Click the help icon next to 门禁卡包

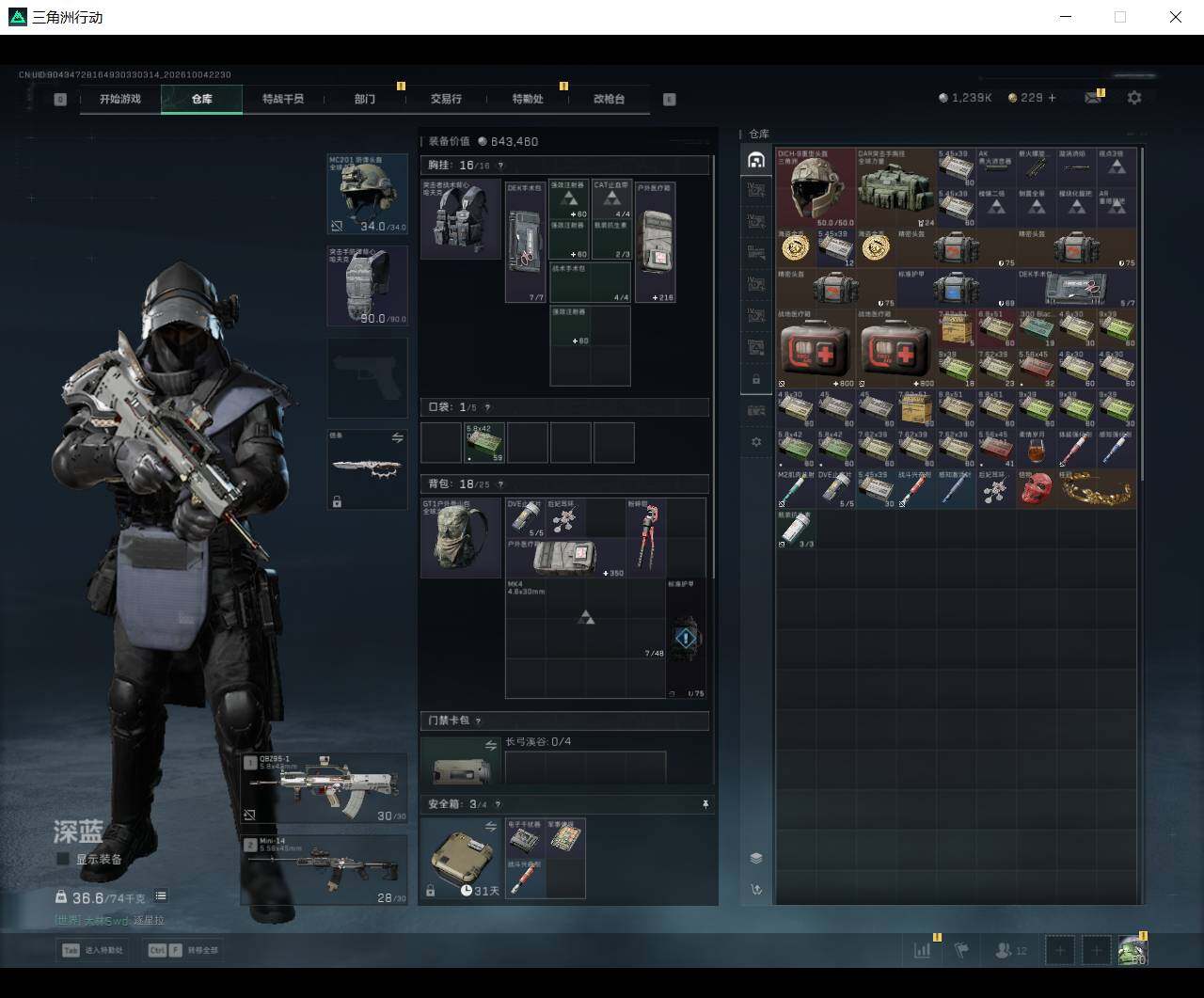point(478,721)
